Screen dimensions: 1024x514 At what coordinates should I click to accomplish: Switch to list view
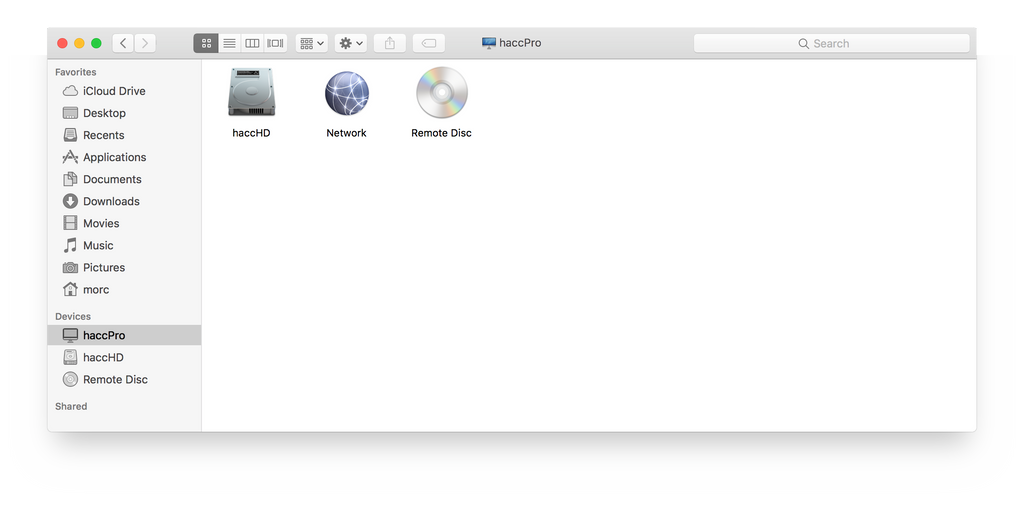(229, 43)
